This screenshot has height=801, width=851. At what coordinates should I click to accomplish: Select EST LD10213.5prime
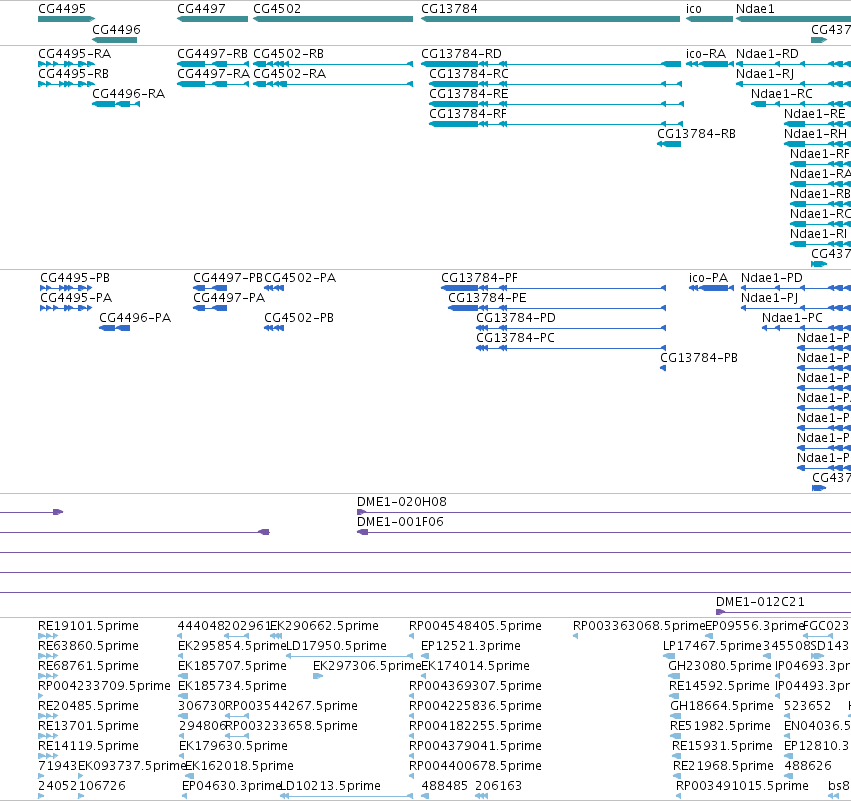(x=346, y=796)
